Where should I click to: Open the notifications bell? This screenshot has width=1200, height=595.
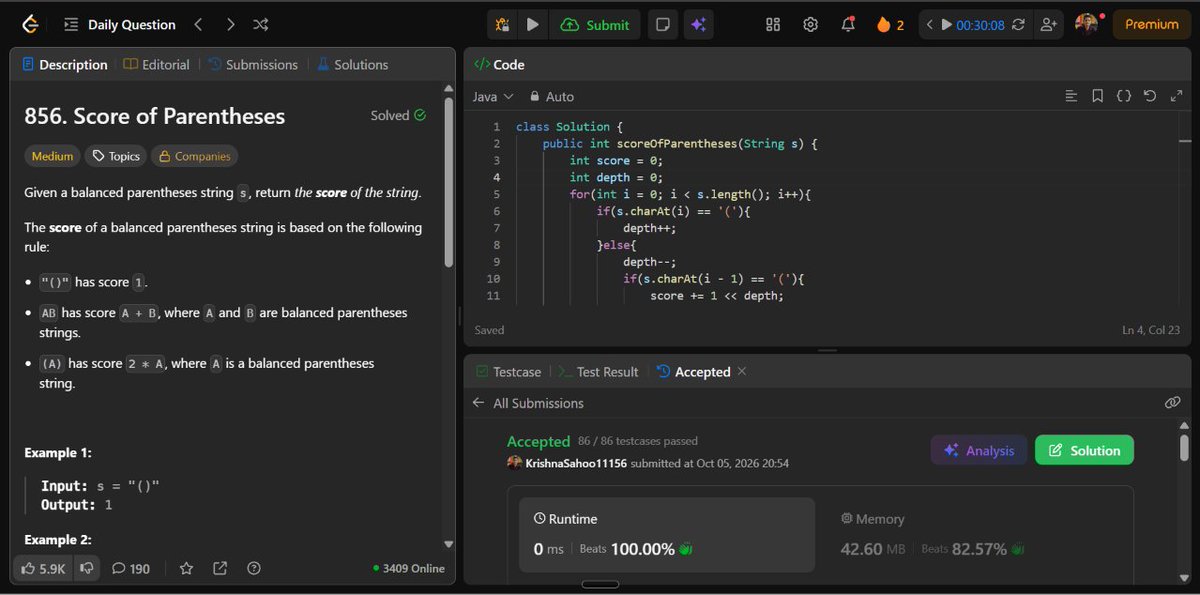point(849,24)
